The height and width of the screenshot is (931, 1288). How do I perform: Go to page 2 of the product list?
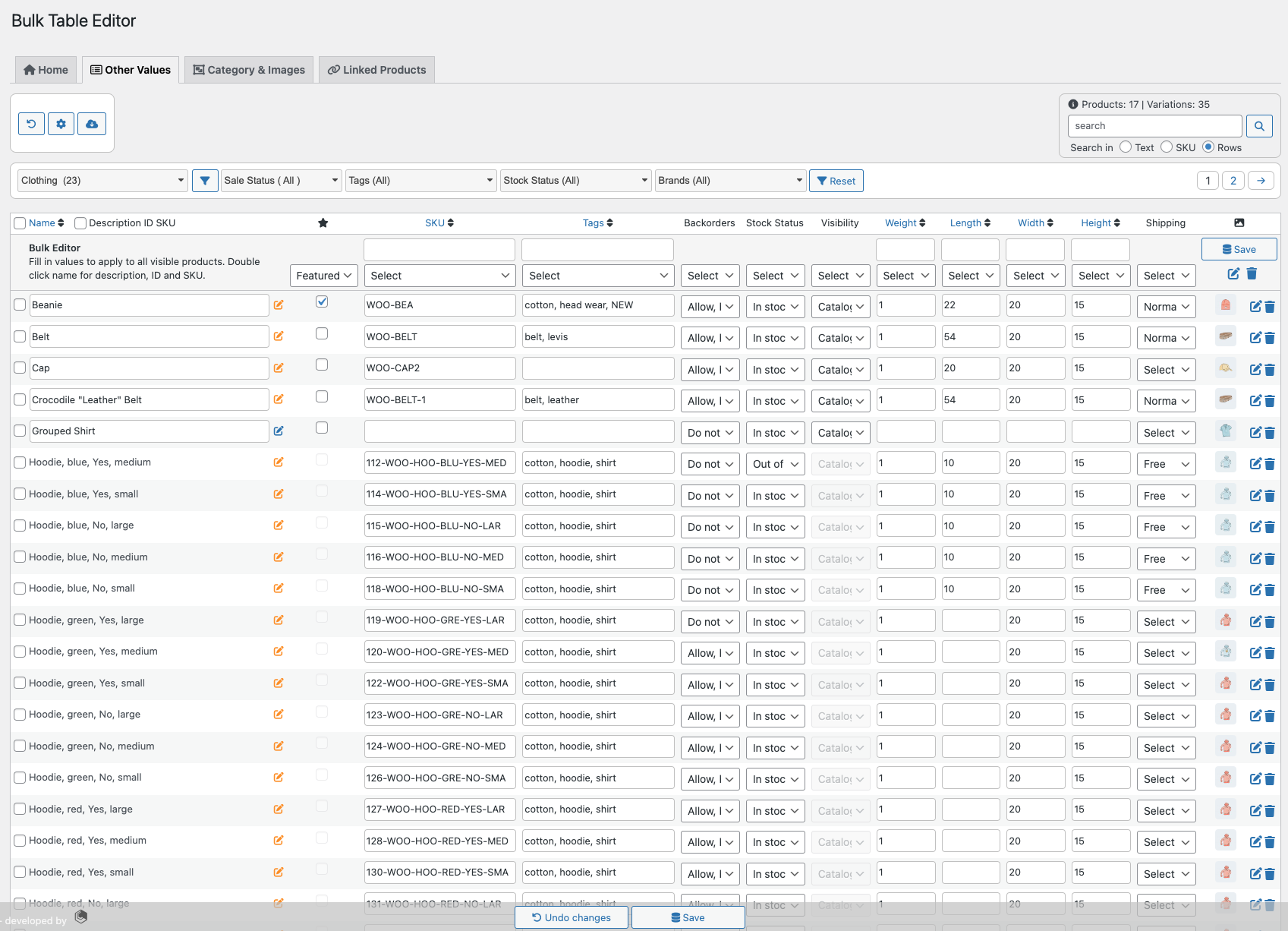(x=1233, y=180)
